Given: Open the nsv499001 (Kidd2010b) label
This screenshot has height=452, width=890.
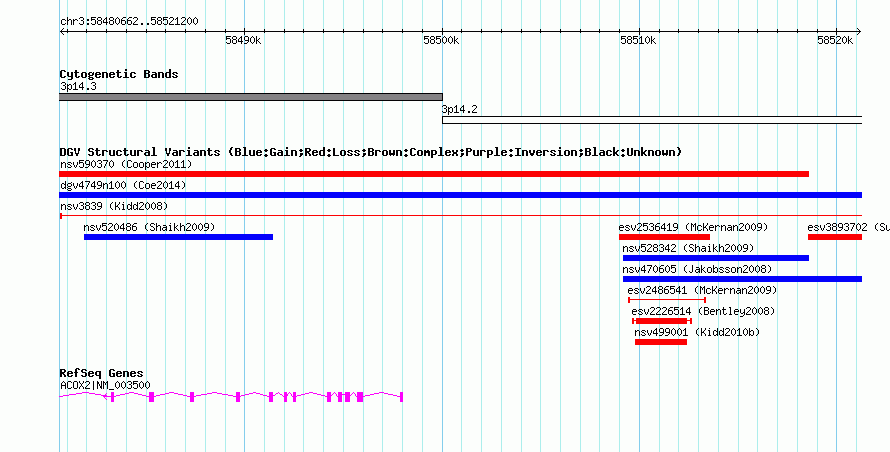Looking at the screenshot, I should (697, 333).
